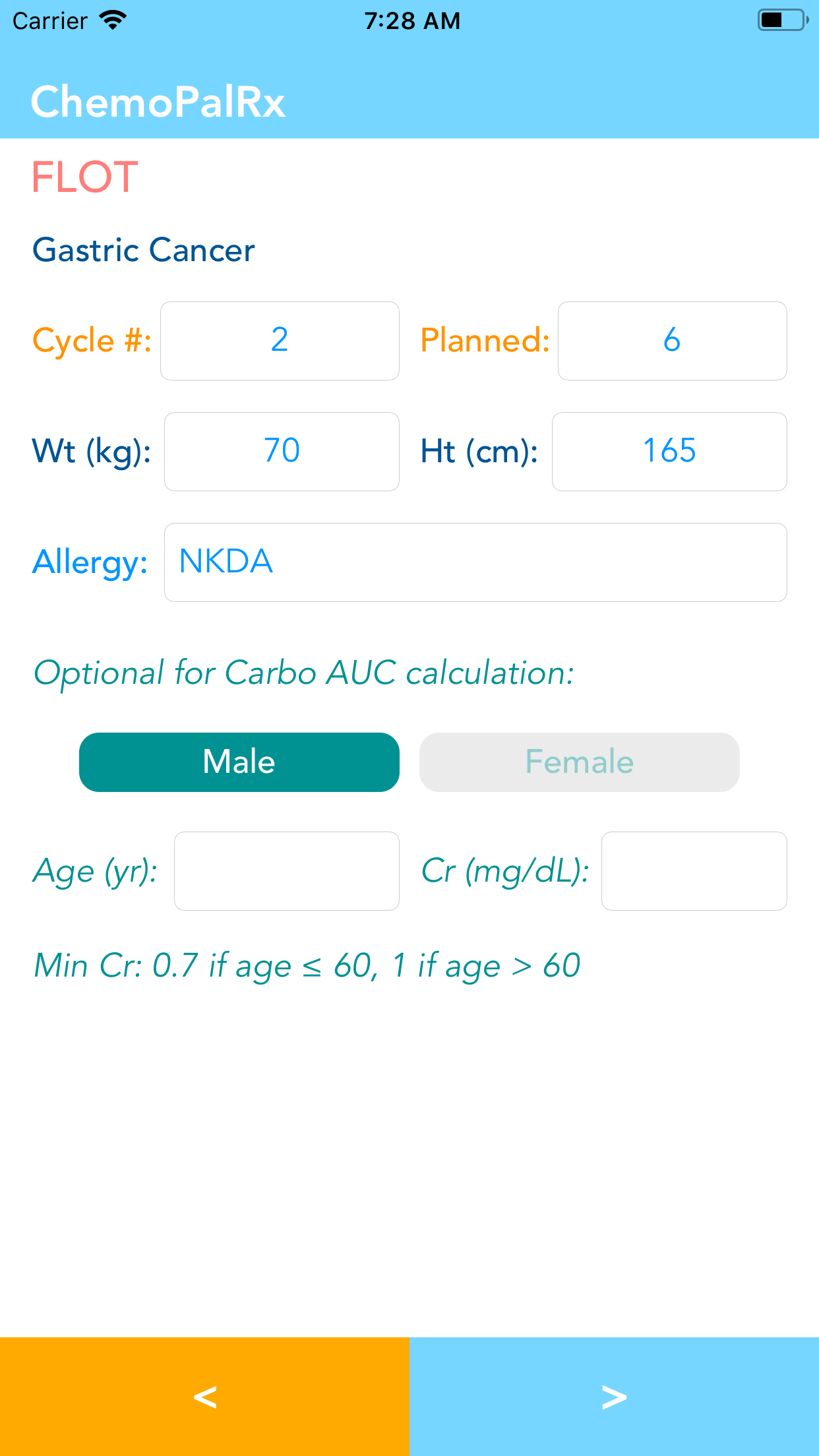Select the Female gender option
The width and height of the screenshot is (819, 1456).
coord(579,762)
